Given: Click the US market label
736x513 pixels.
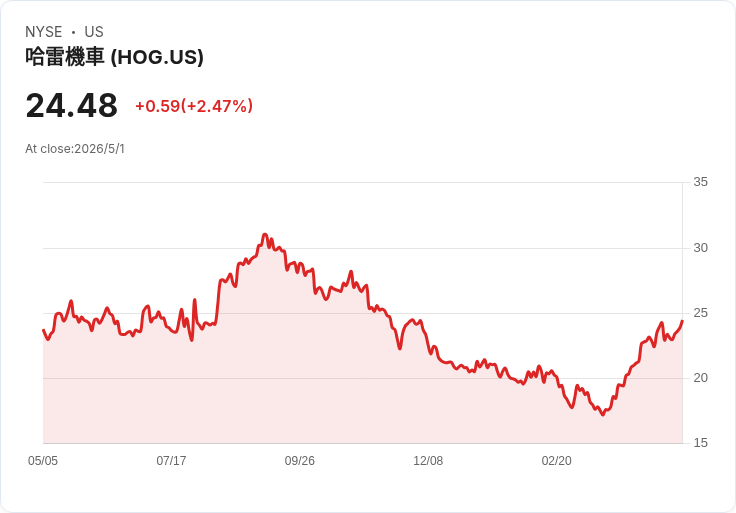Looking at the screenshot, I should 94,32.
